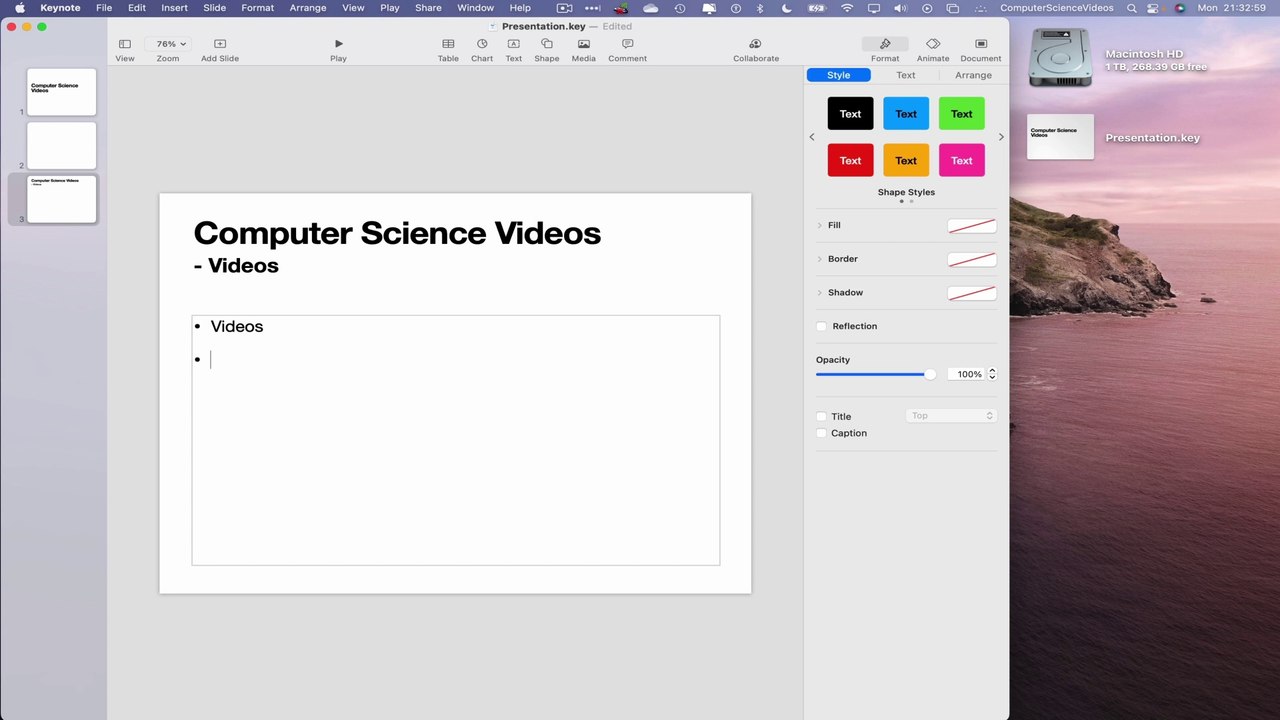Viewport: 1280px width, 720px height.
Task: Open the Arrange menu
Action: (x=308, y=8)
